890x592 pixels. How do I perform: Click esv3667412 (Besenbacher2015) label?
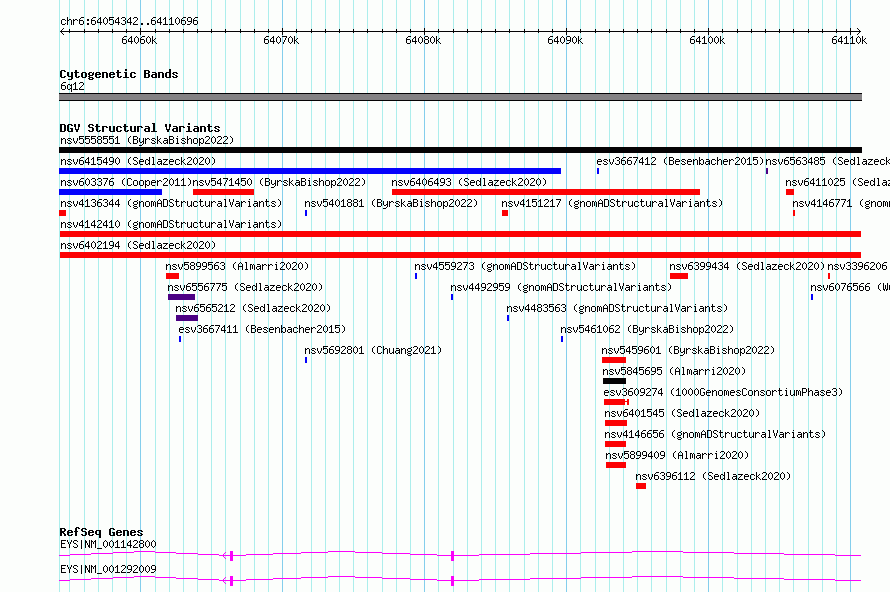(x=679, y=161)
